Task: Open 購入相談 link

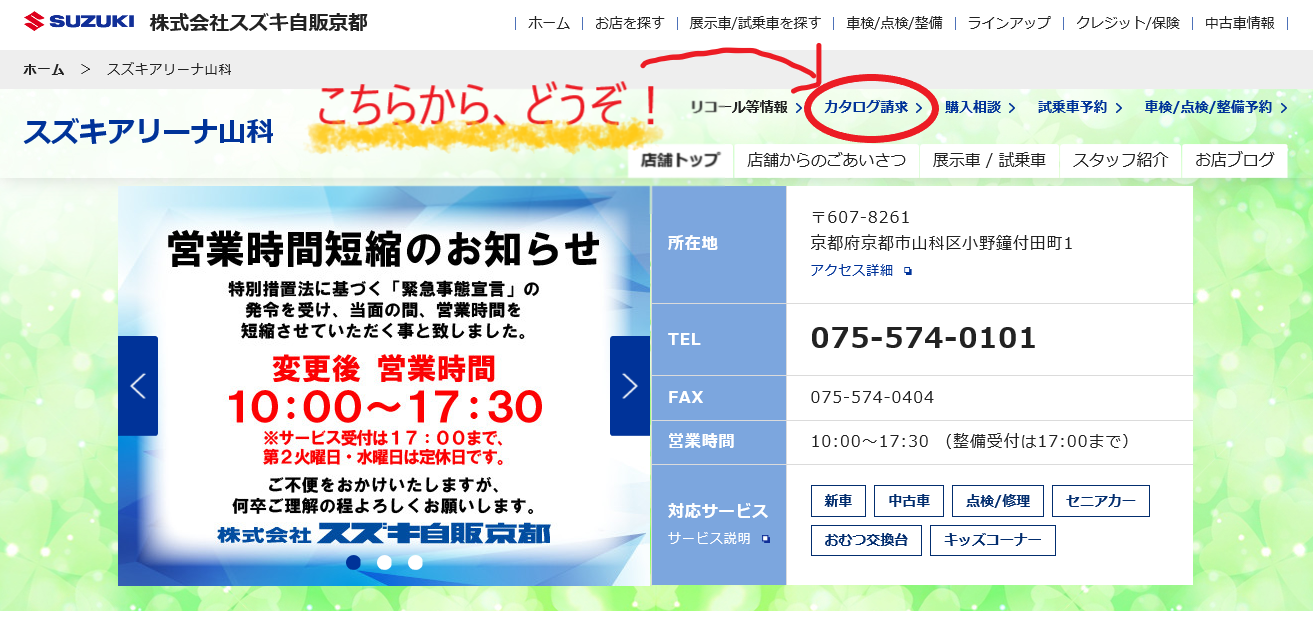Action: pyautogui.click(x=980, y=107)
